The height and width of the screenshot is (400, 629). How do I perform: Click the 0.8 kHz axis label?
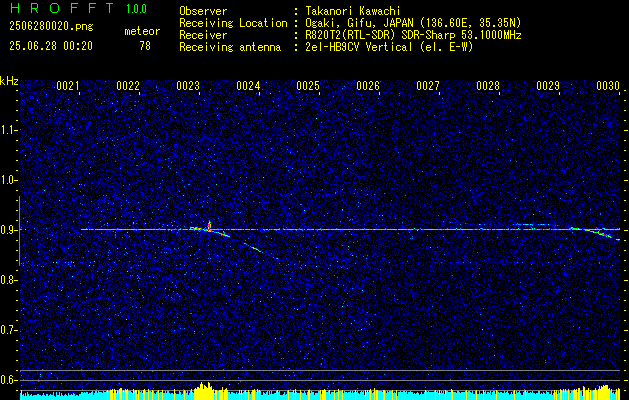coord(7,280)
